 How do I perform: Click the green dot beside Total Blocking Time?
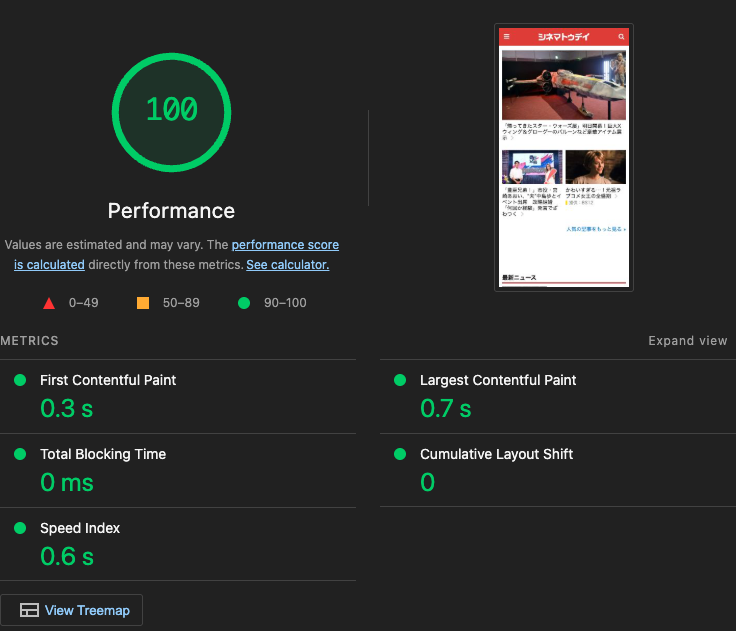point(20,454)
